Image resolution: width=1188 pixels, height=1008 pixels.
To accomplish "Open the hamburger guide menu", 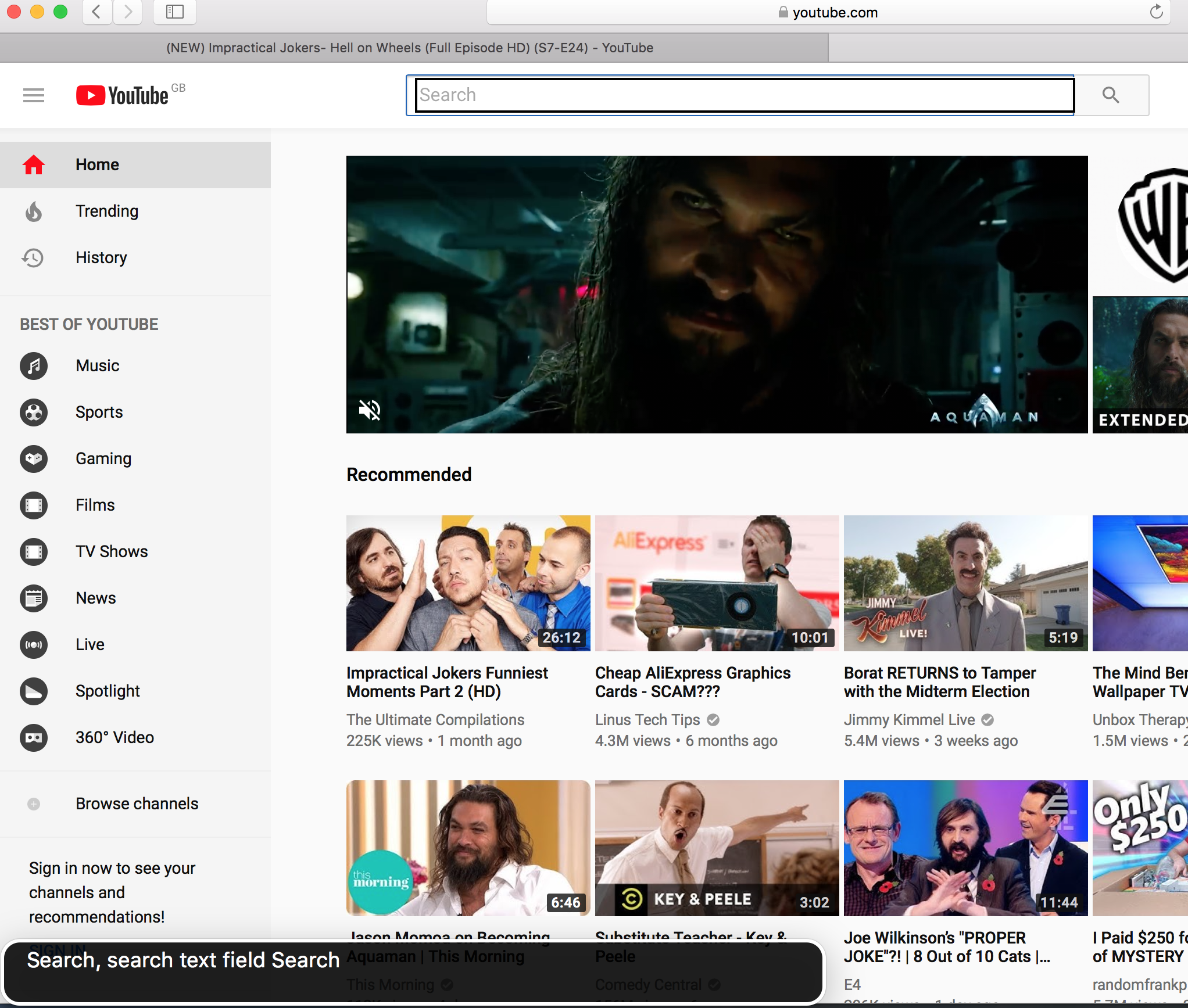I will pos(34,95).
